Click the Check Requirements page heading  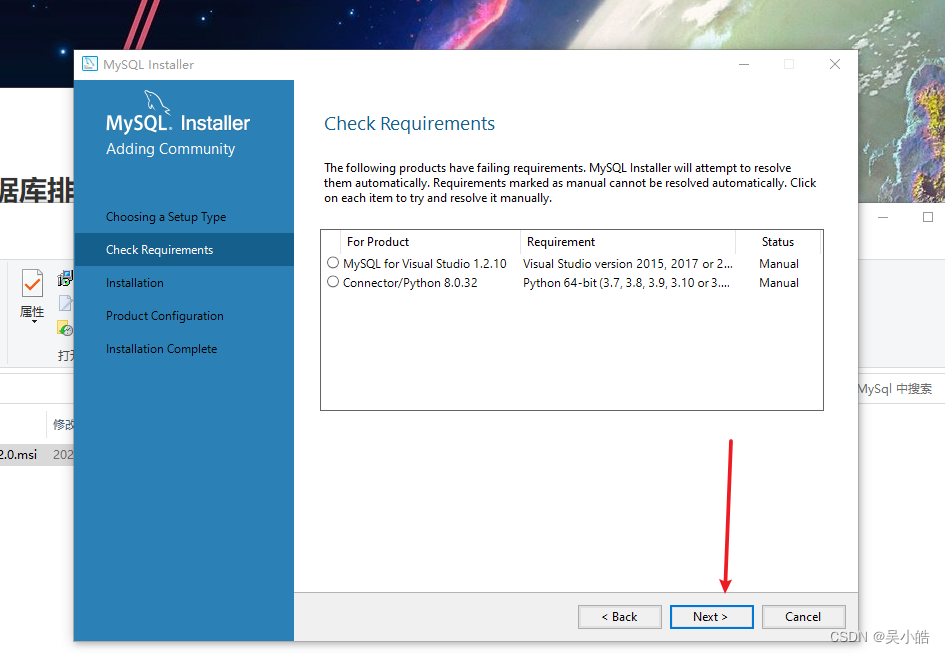click(x=409, y=124)
